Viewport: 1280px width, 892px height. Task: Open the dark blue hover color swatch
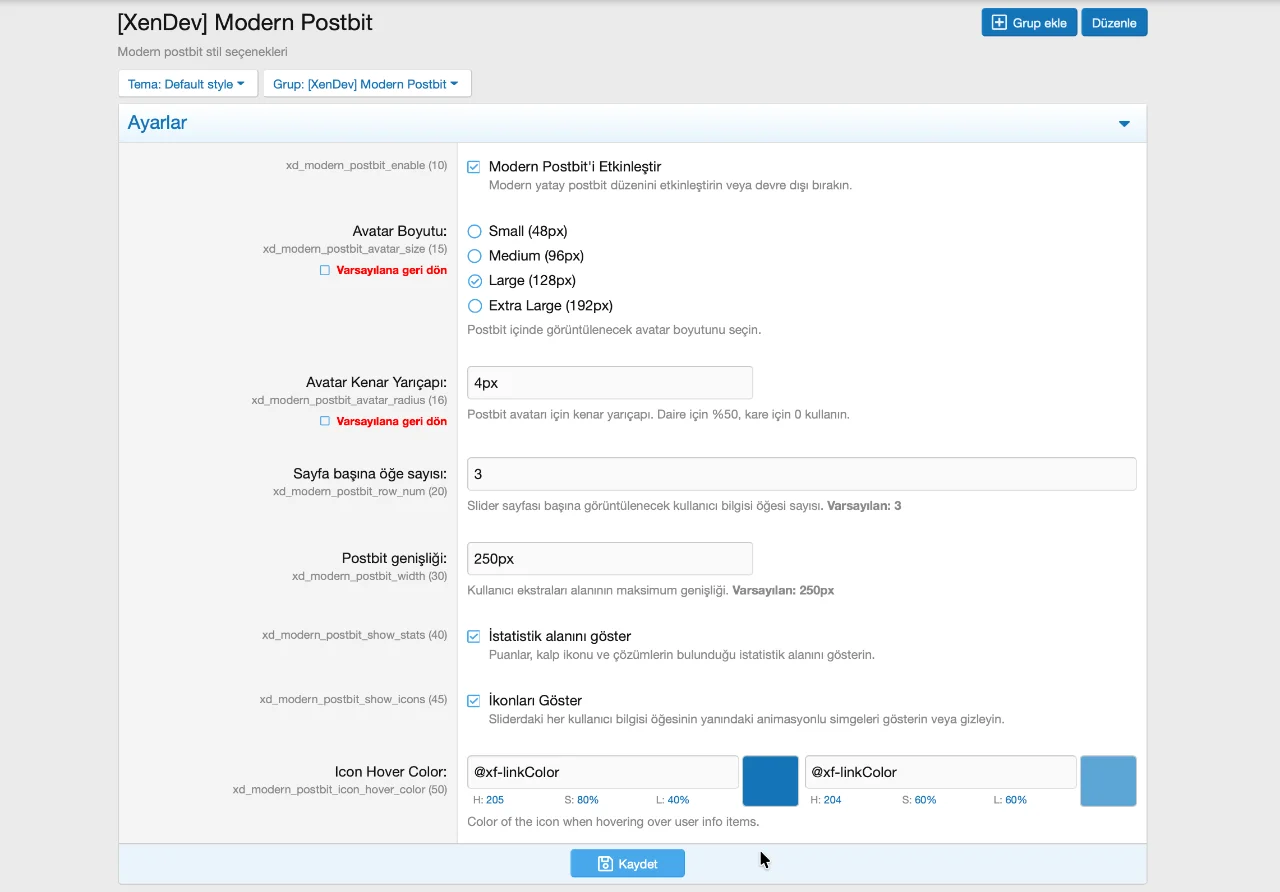[x=770, y=781]
